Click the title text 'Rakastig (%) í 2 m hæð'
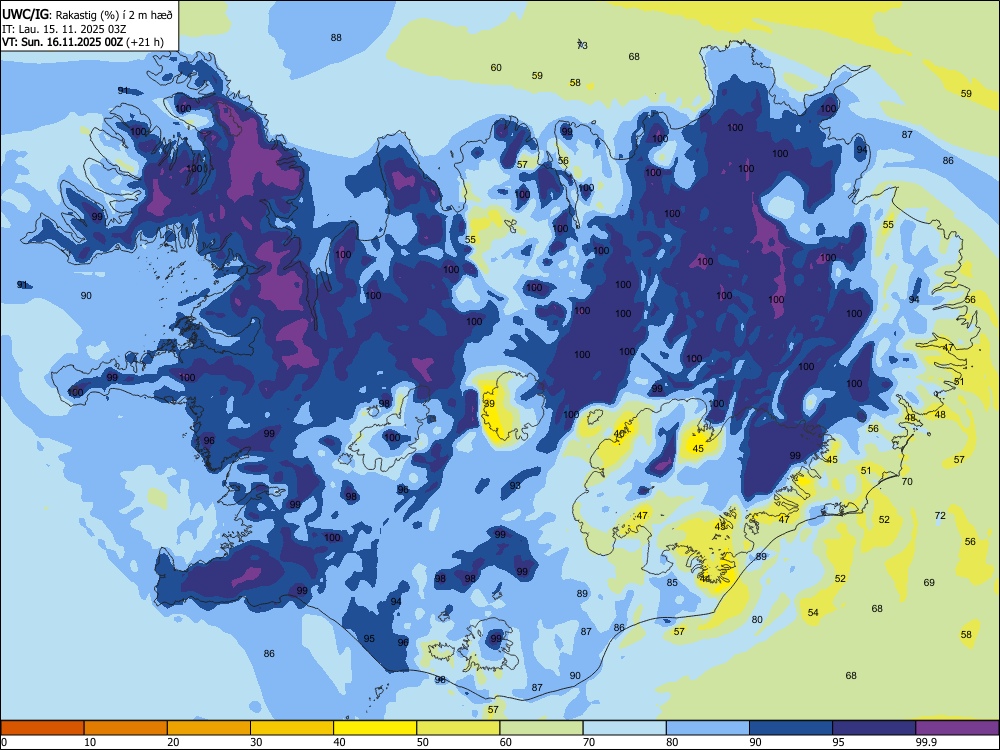The image size is (1000, 750). (x=114, y=15)
